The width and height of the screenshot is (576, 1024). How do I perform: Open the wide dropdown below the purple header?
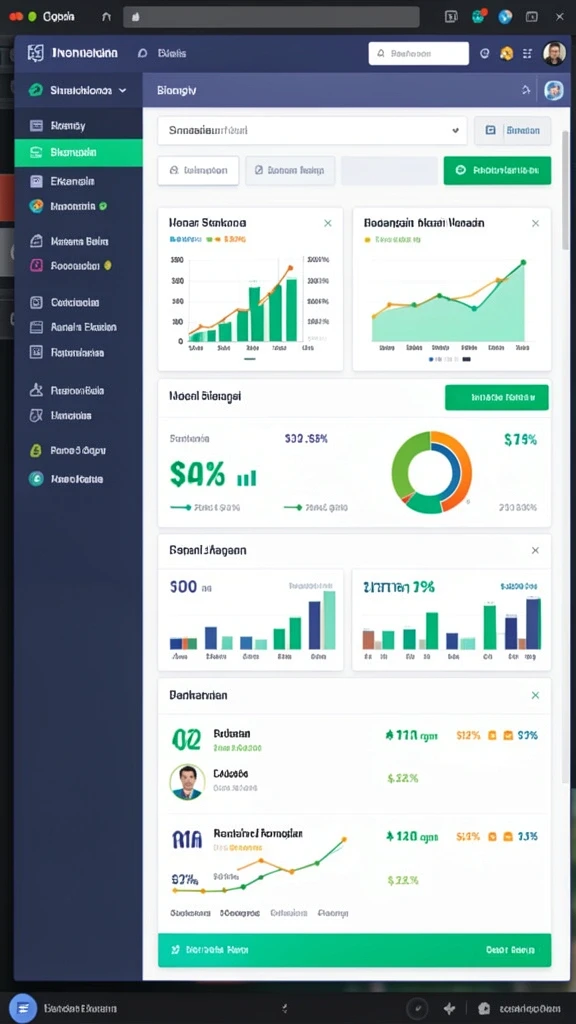[x=312, y=131]
